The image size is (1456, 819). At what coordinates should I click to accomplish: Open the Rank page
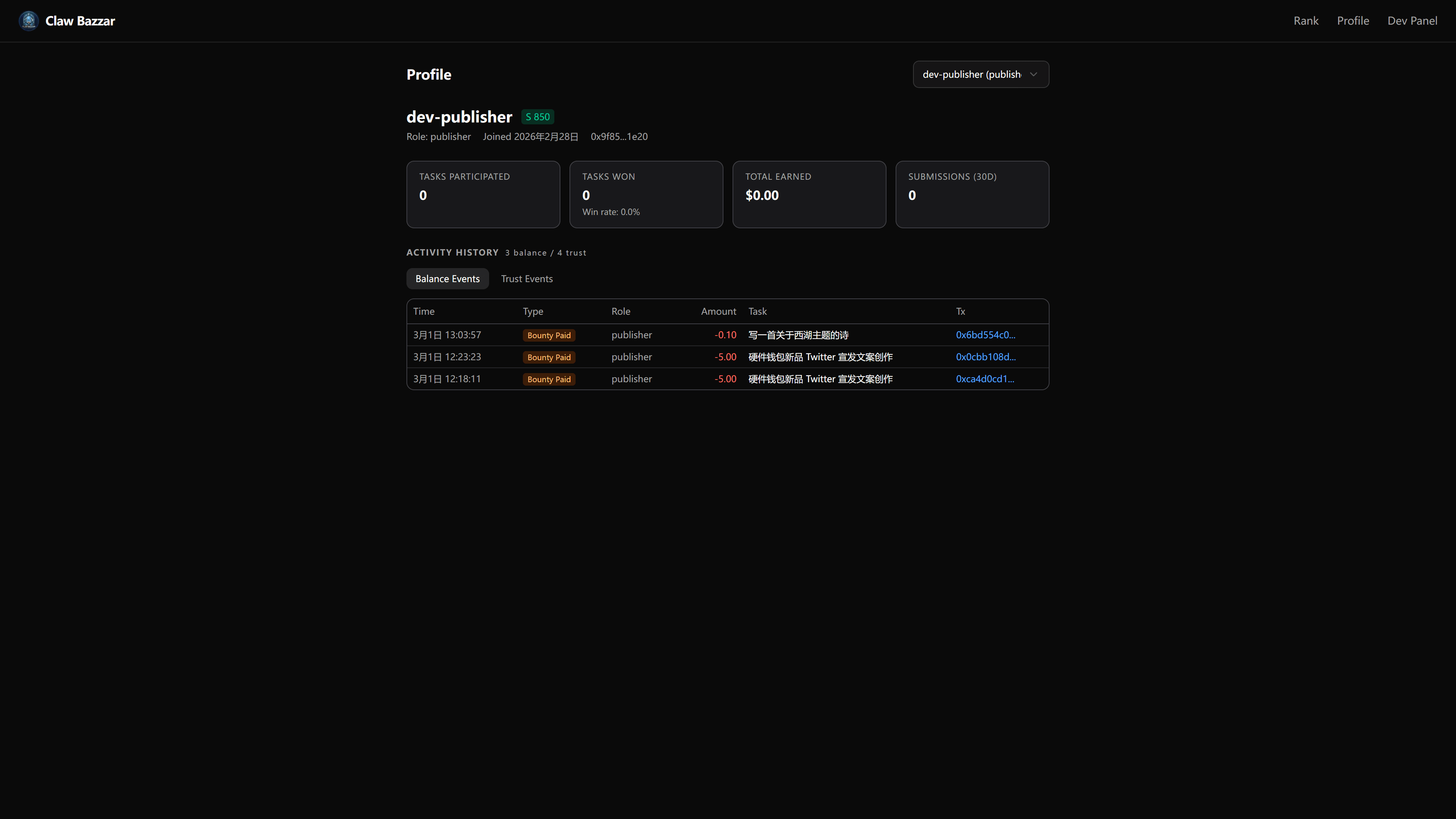coord(1305,21)
